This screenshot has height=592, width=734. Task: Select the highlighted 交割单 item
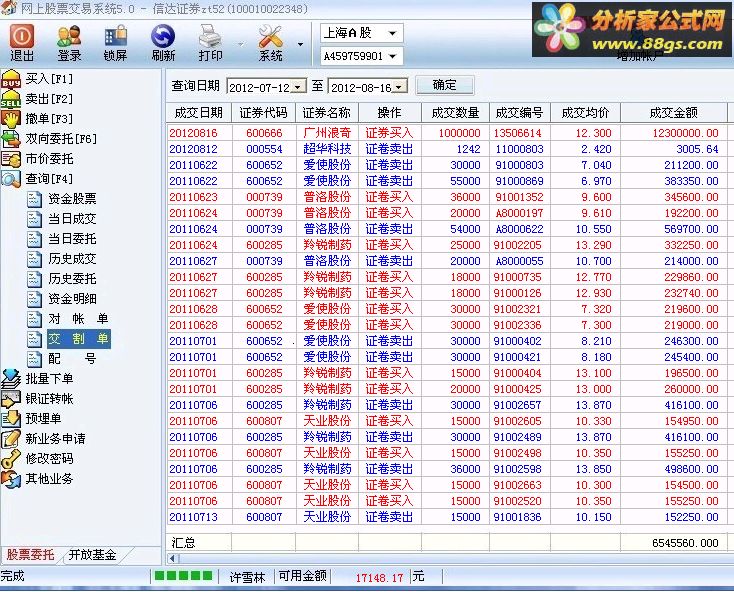(x=78, y=339)
